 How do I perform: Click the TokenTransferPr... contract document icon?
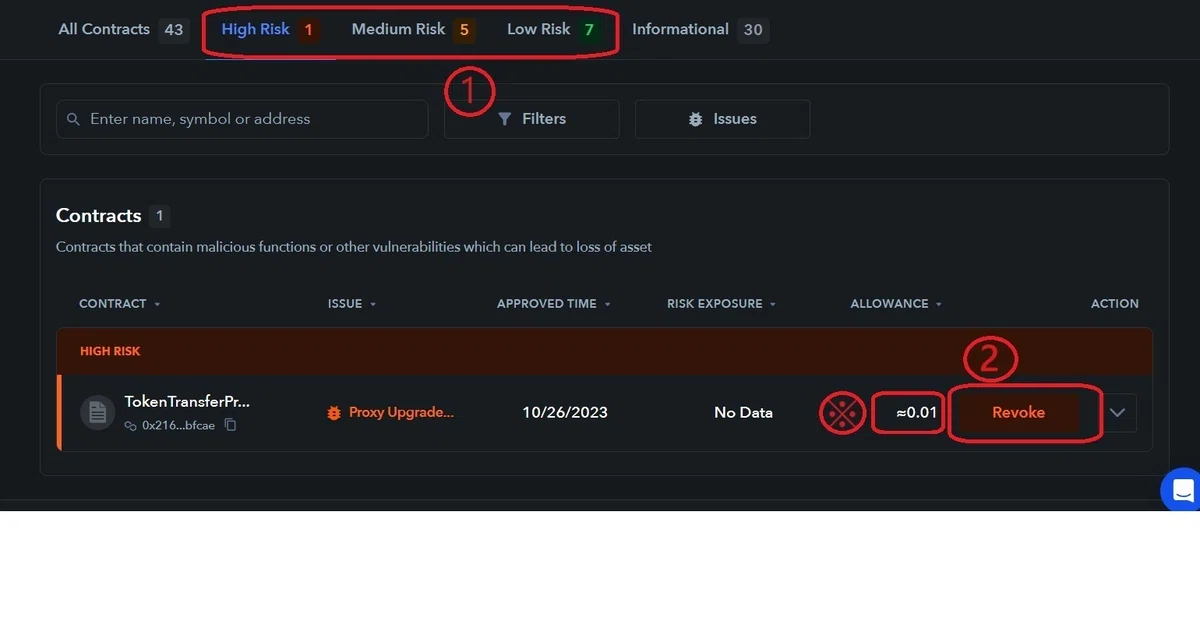click(97, 412)
